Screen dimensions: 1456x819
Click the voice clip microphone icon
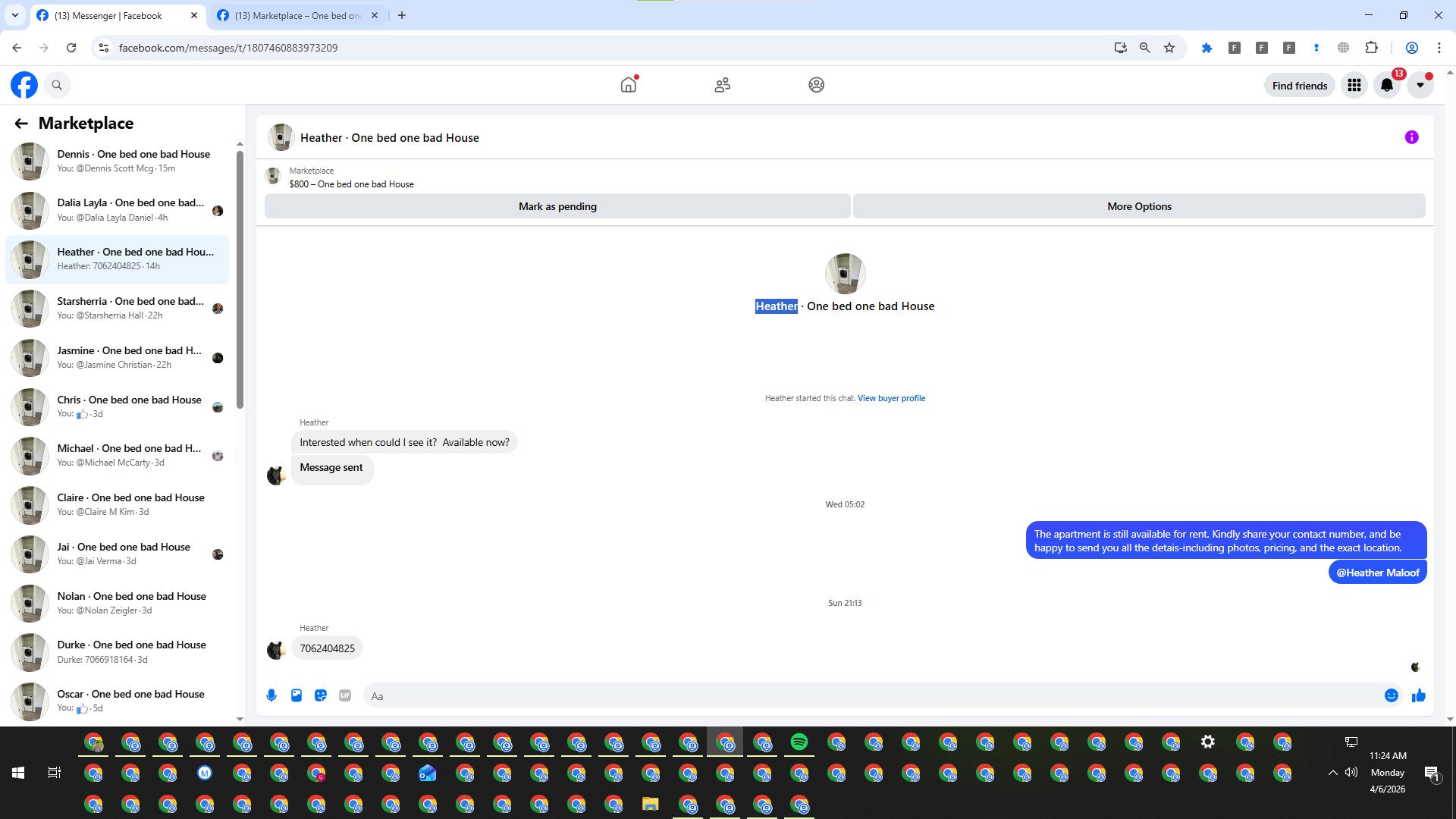(x=271, y=695)
